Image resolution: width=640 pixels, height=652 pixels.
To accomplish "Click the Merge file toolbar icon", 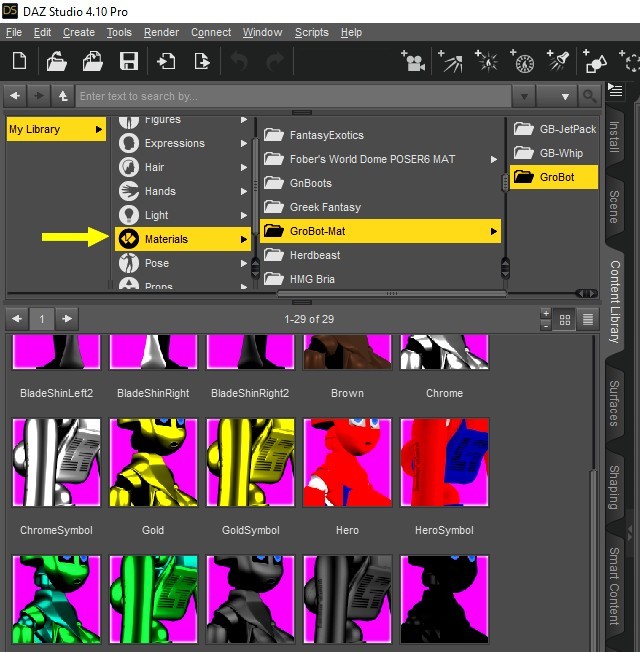I will [92, 62].
